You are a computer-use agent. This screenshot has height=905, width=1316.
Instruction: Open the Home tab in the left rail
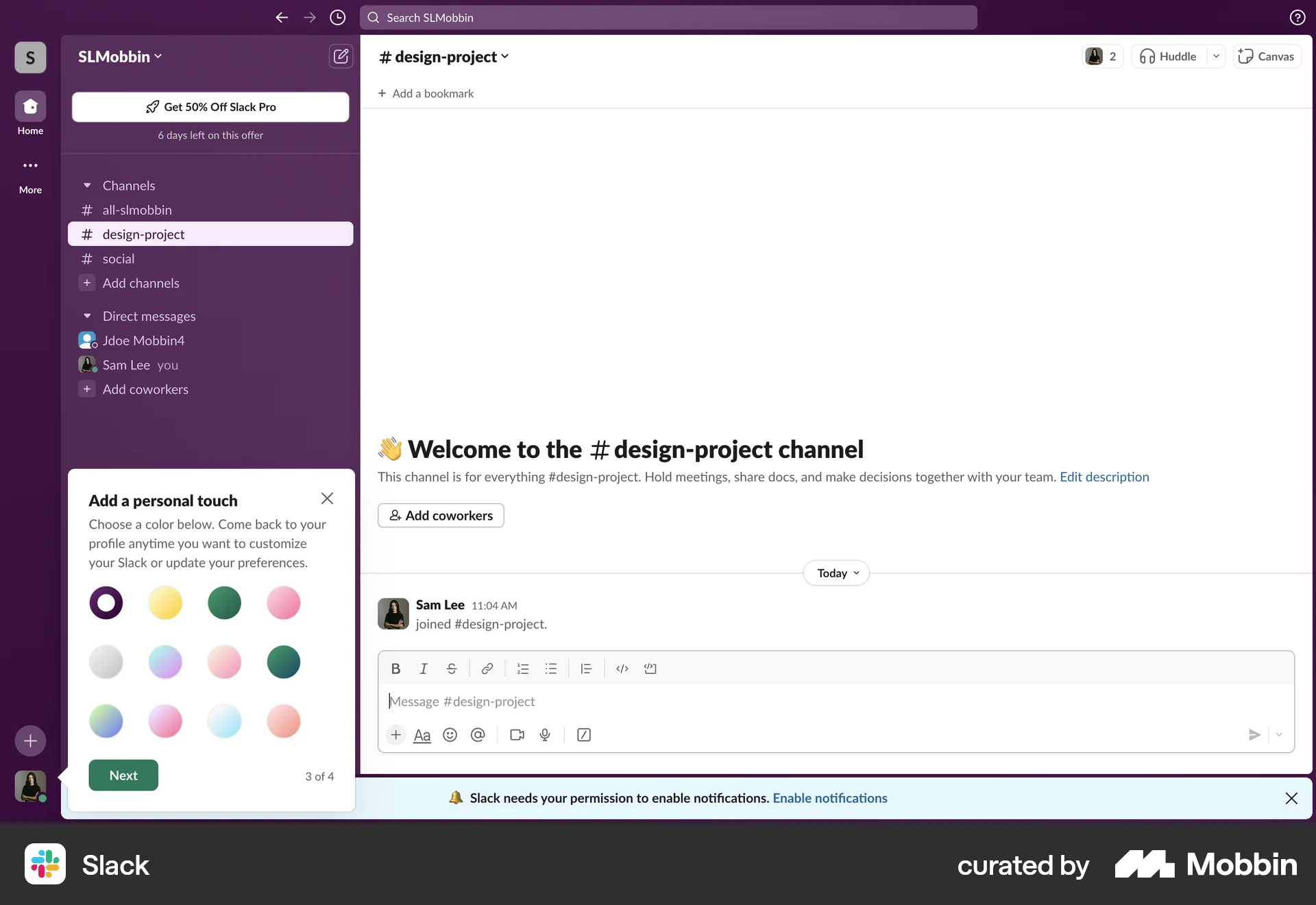pos(29,113)
